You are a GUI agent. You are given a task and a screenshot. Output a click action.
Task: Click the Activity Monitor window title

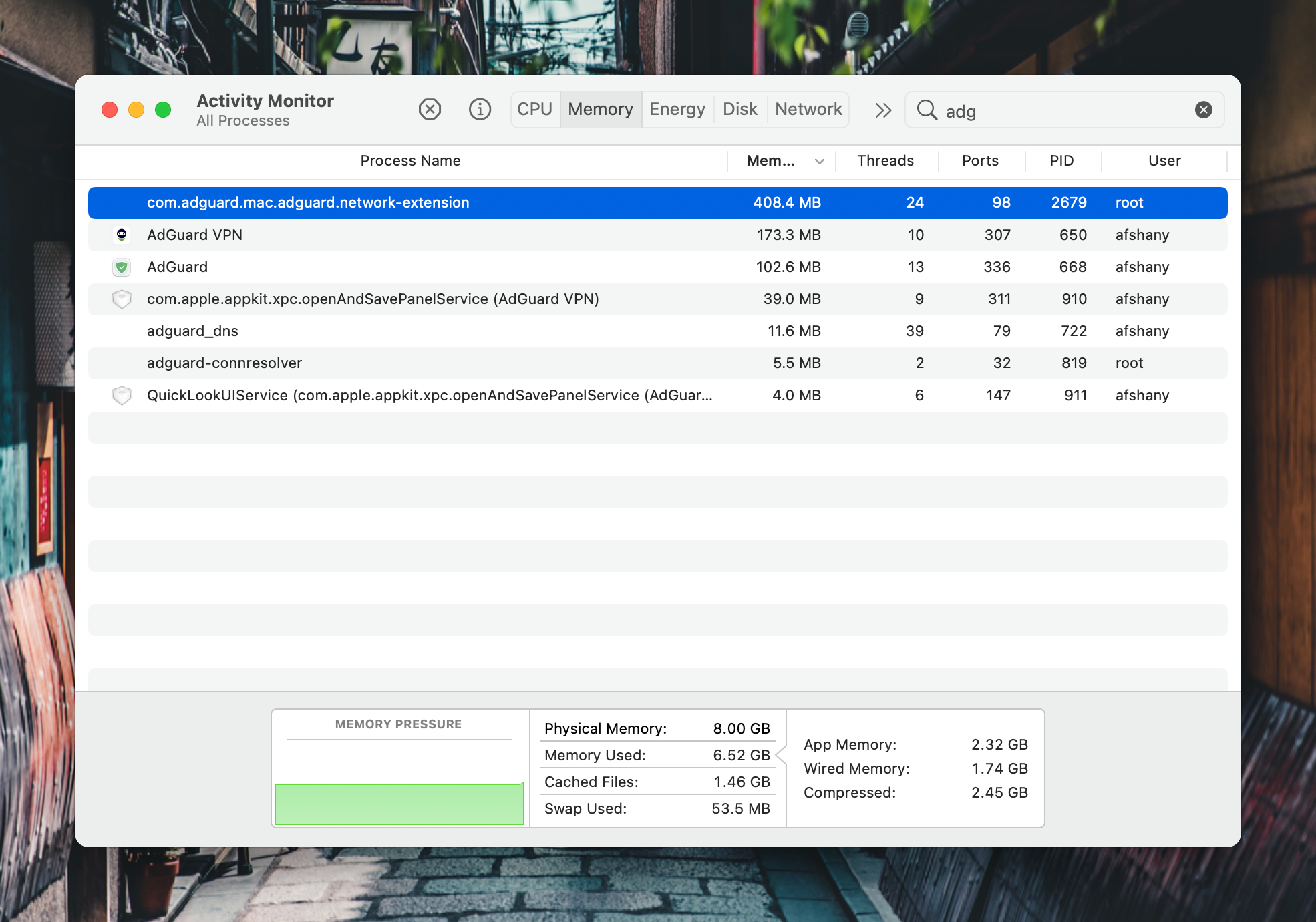(265, 101)
